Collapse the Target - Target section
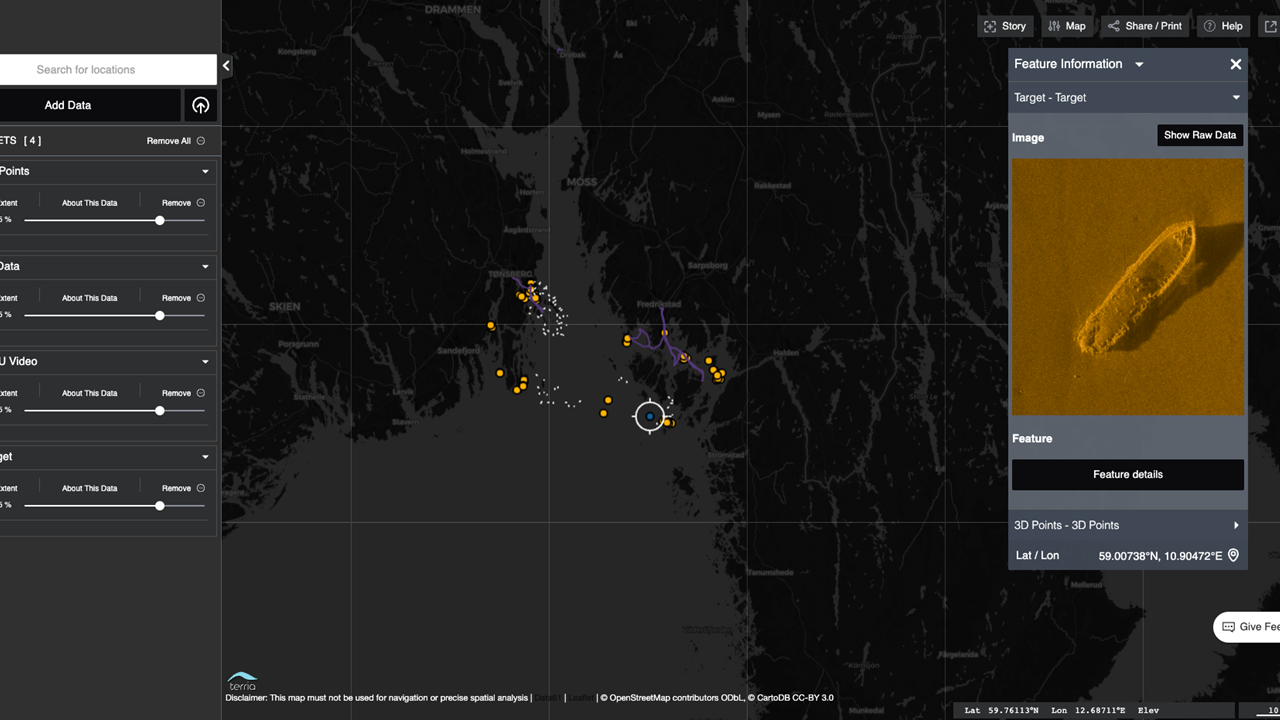Viewport: 1280px width, 720px height. pos(1236,98)
